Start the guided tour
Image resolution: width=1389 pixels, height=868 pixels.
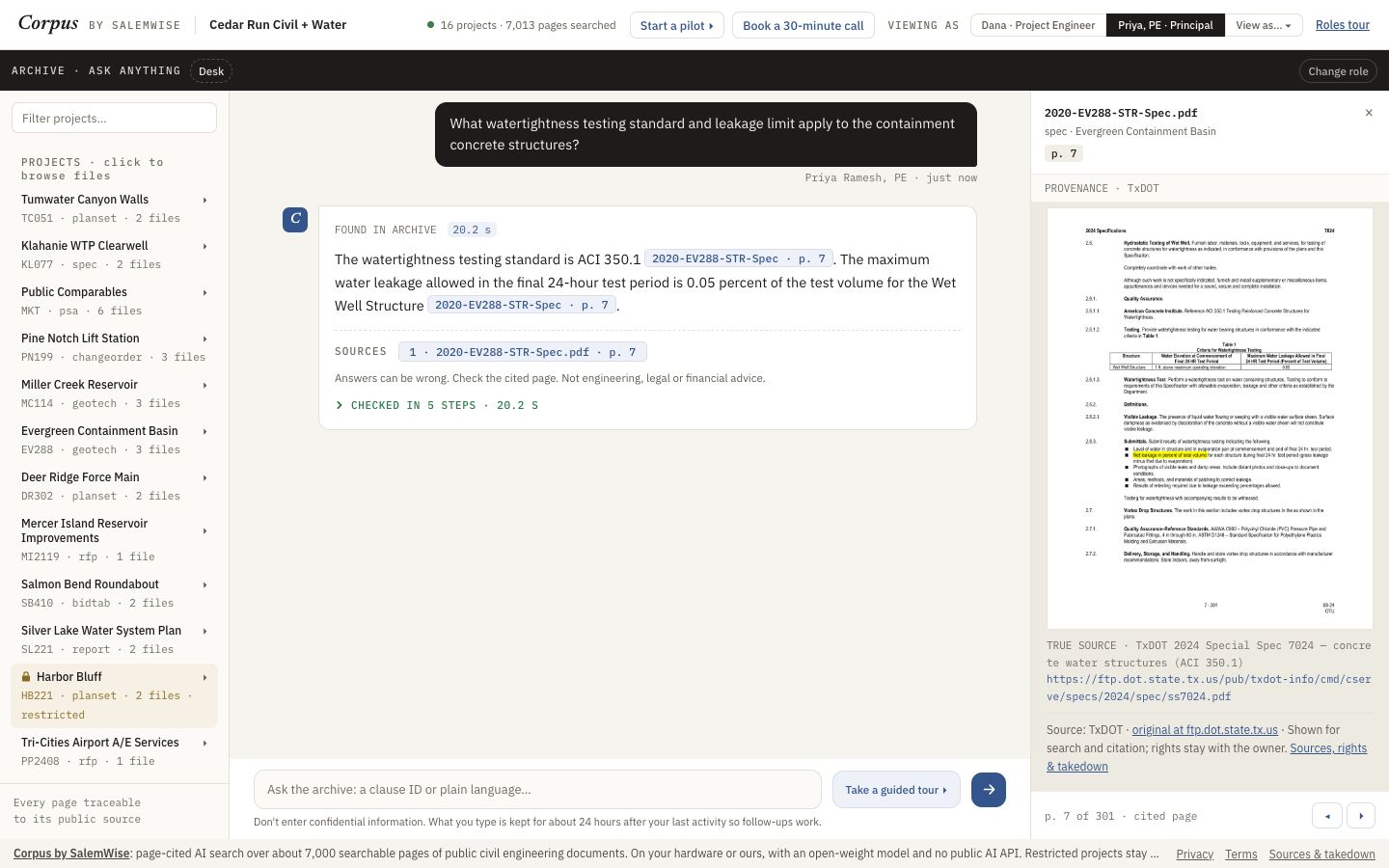[896, 790]
